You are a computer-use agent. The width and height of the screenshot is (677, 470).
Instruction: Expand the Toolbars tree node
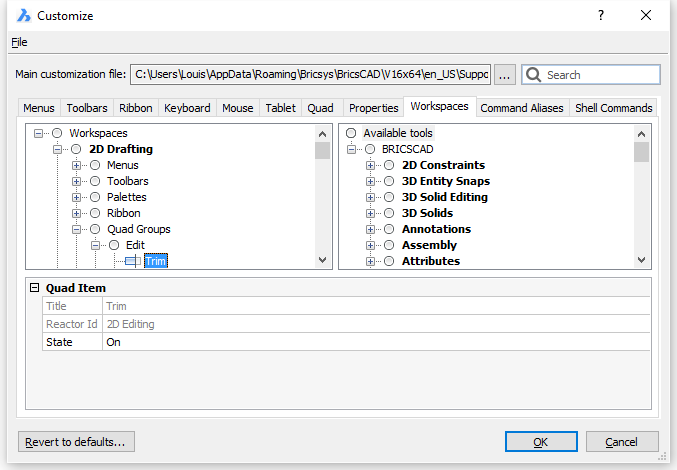point(76,181)
